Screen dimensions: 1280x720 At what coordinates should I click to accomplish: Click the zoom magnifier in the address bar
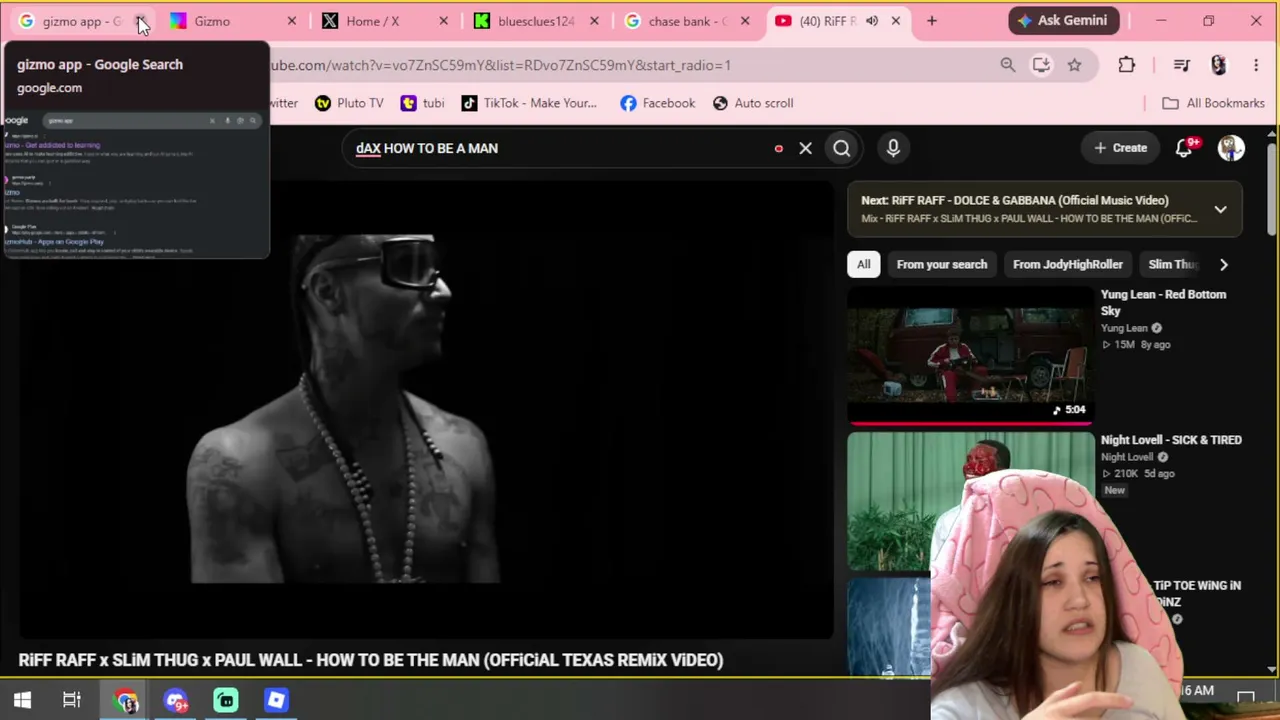point(1008,65)
